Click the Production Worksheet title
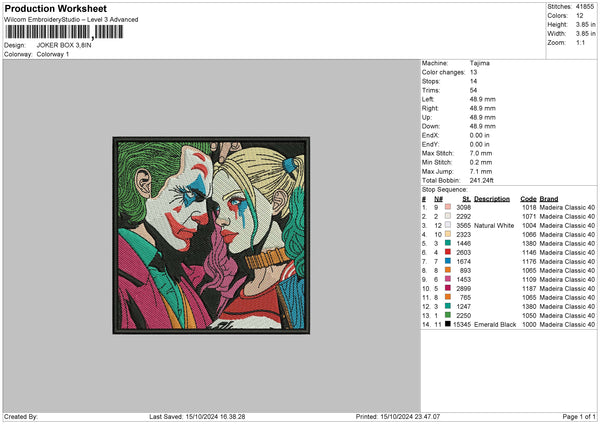600x424 pixels. (x=55, y=8)
